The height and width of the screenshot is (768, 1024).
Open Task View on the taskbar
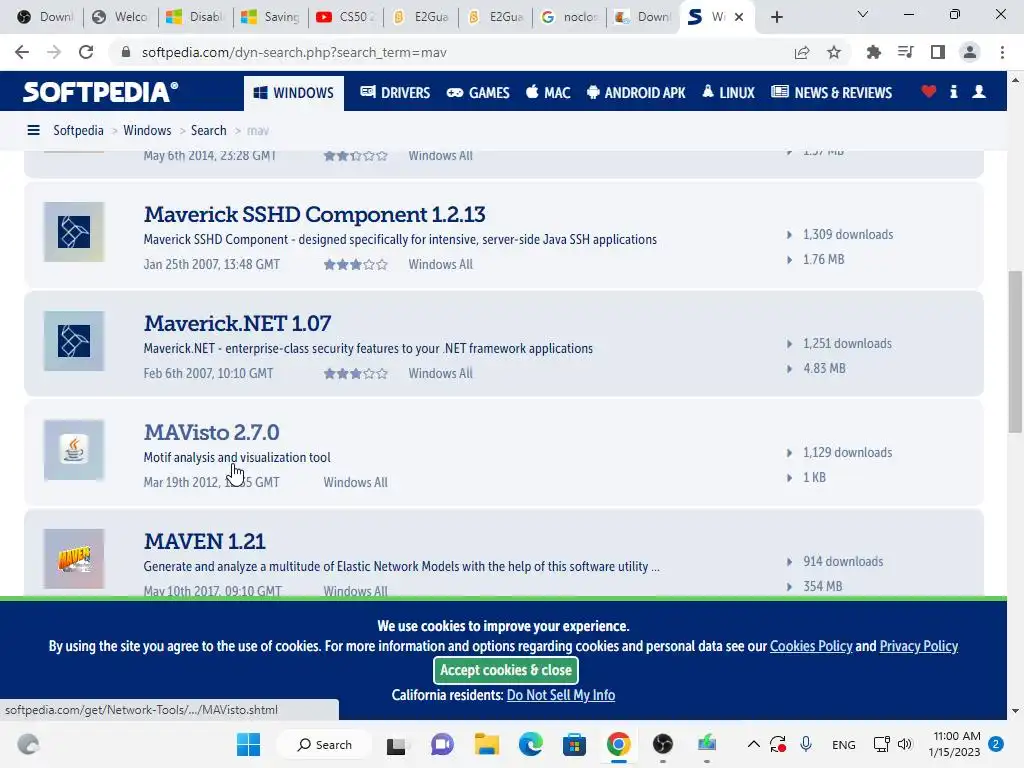click(x=396, y=745)
